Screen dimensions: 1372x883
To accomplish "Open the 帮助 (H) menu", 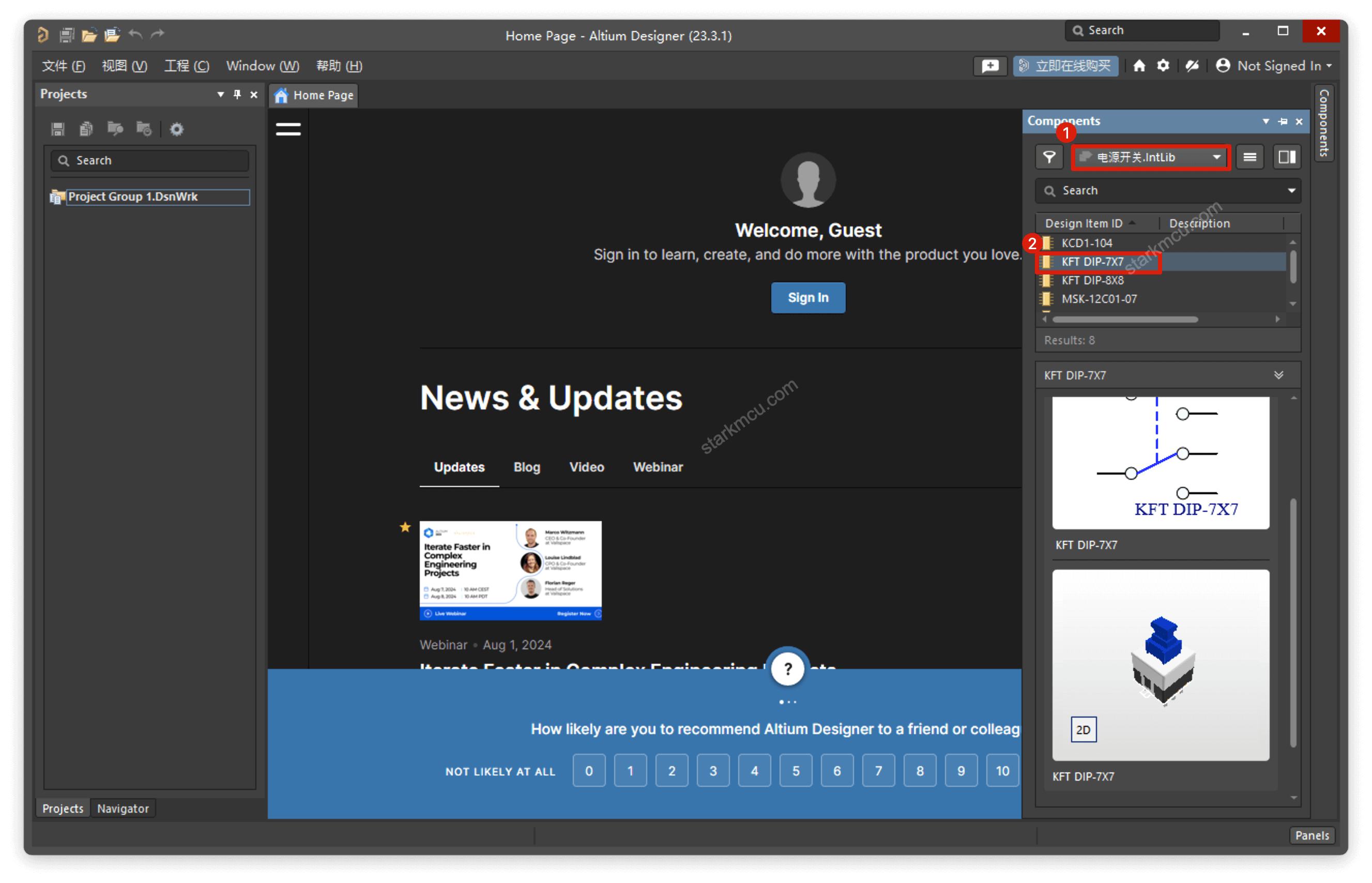I will [x=339, y=66].
